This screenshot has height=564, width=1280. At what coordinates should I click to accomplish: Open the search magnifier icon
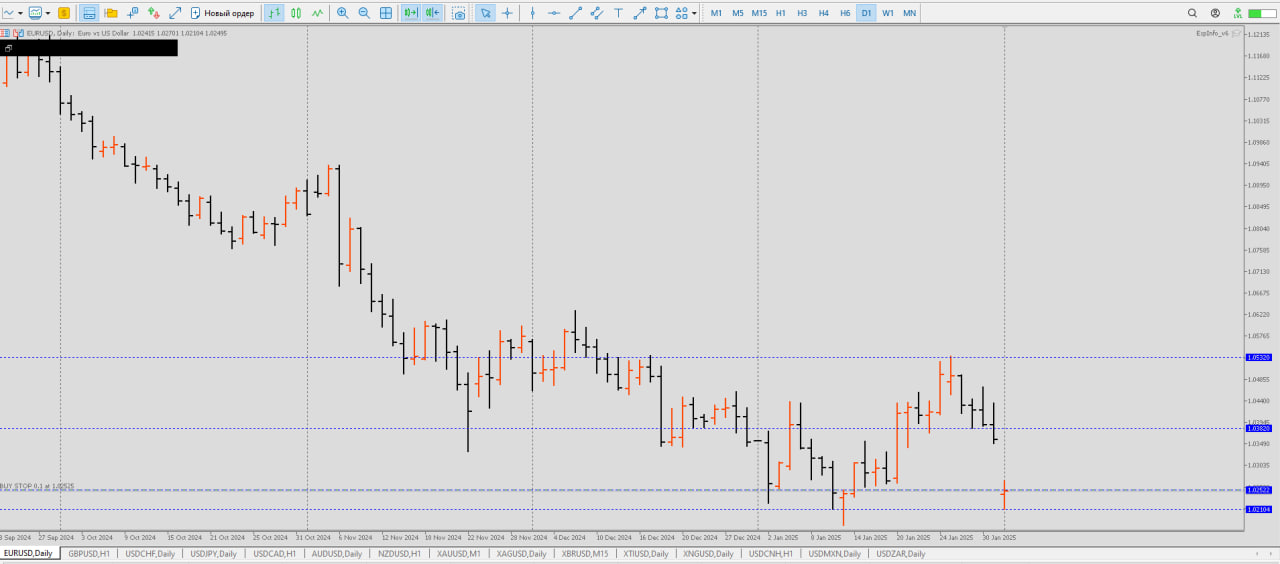click(1192, 13)
